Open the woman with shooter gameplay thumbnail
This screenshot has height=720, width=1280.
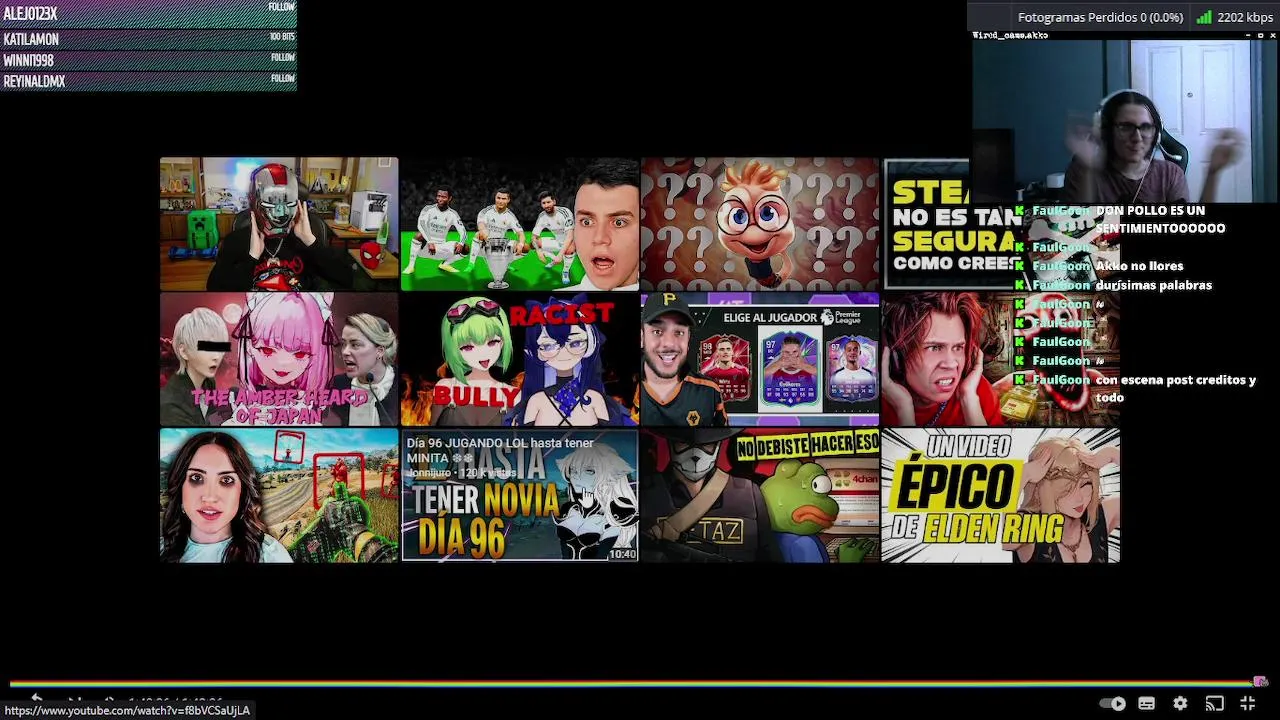click(x=279, y=496)
